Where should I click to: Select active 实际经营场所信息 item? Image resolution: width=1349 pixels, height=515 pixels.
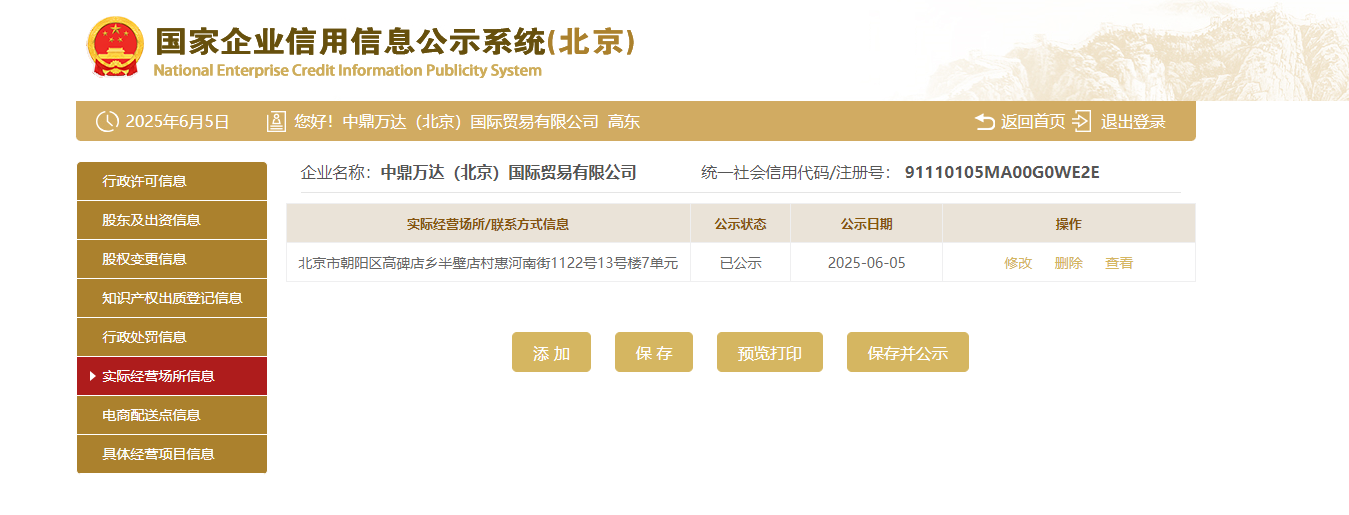coord(172,376)
